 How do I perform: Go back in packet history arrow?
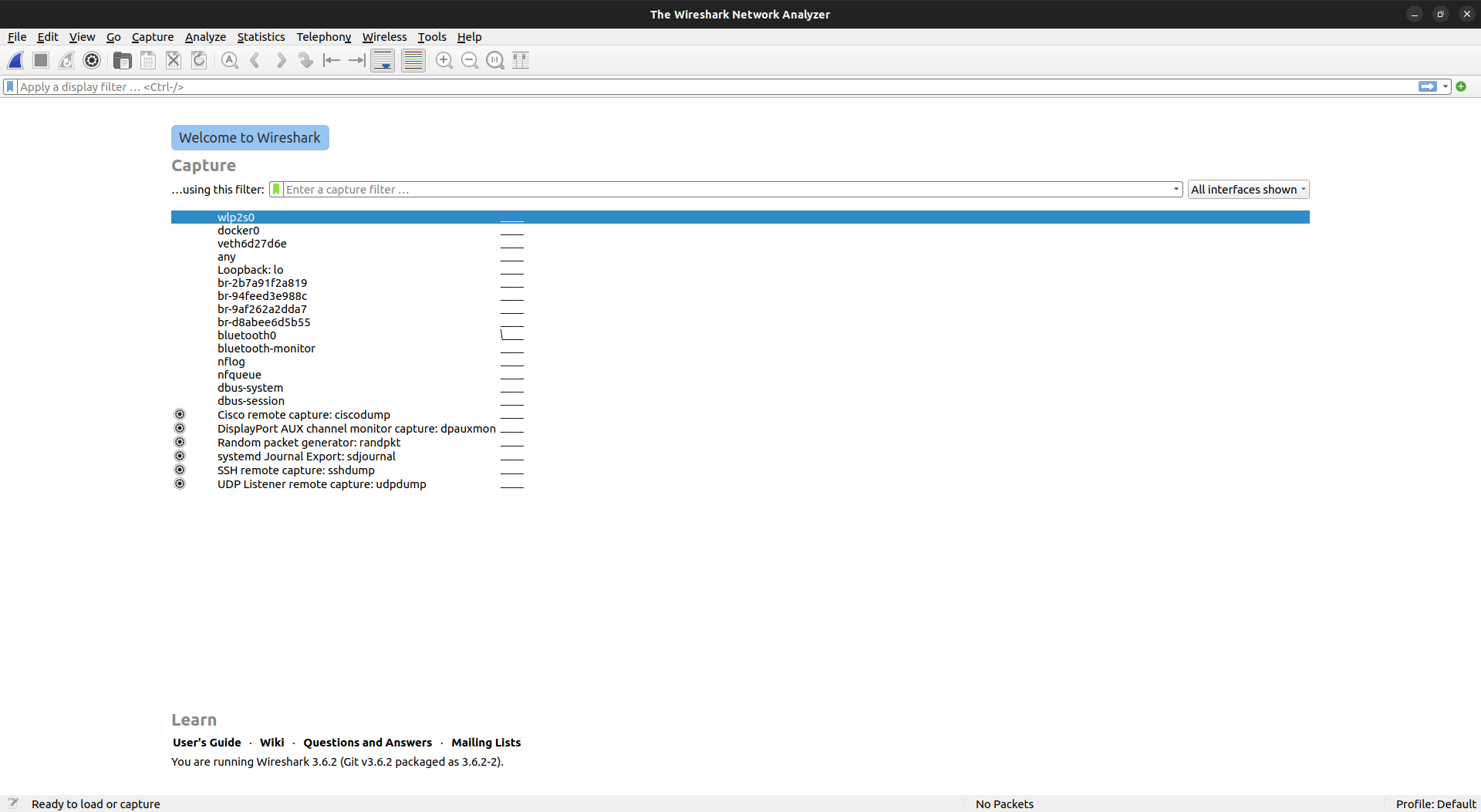(255, 60)
